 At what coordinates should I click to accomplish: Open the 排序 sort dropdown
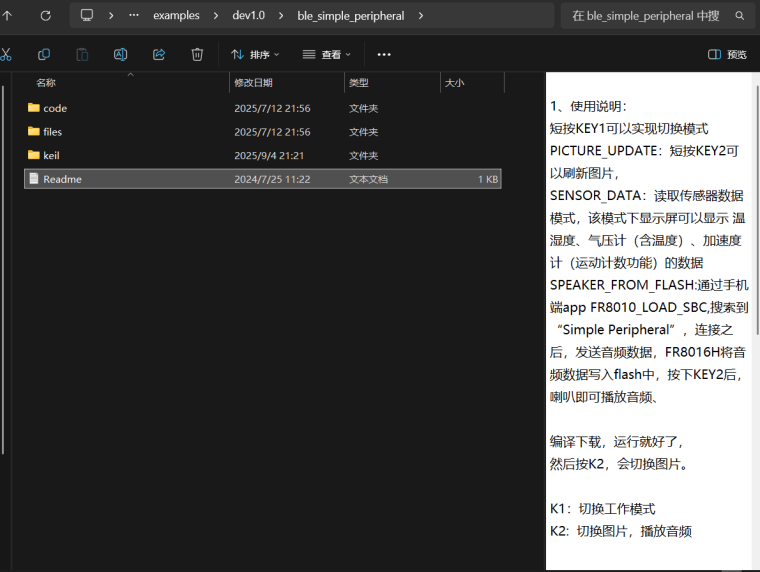tap(255, 54)
